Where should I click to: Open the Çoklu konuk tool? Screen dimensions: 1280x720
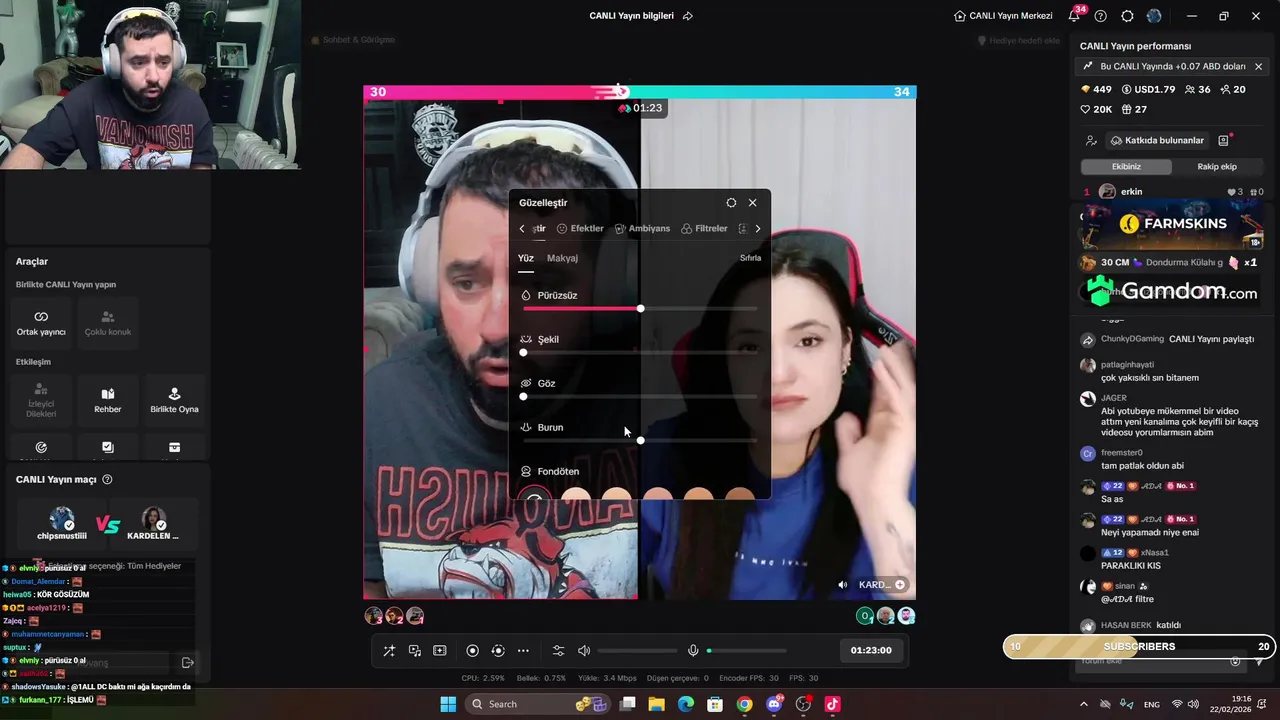[x=107, y=323]
